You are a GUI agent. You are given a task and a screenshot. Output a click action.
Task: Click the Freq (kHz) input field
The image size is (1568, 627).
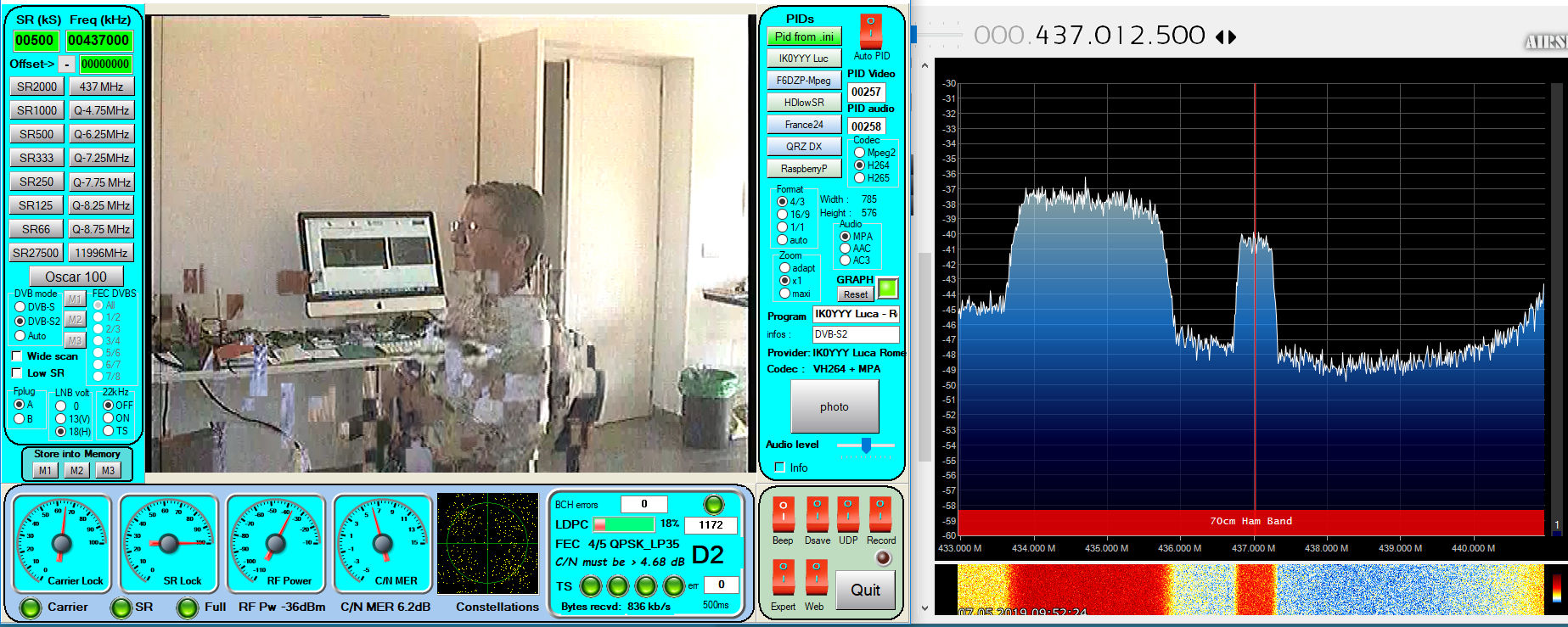pos(98,40)
